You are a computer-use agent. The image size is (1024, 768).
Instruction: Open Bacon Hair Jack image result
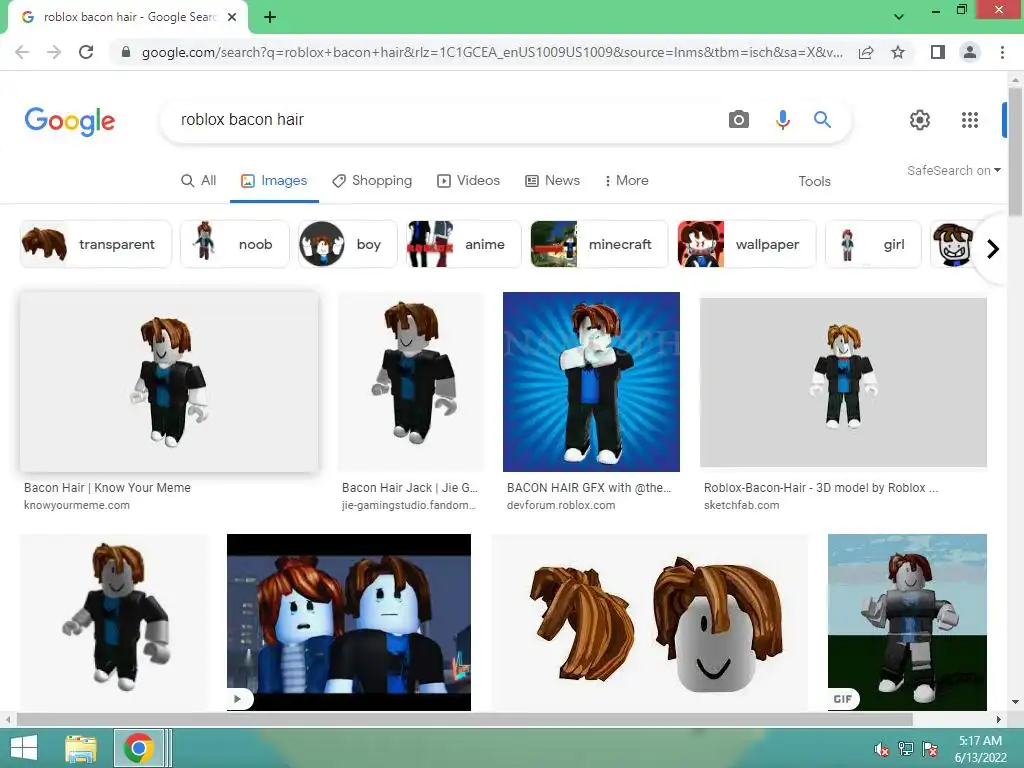tap(411, 382)
